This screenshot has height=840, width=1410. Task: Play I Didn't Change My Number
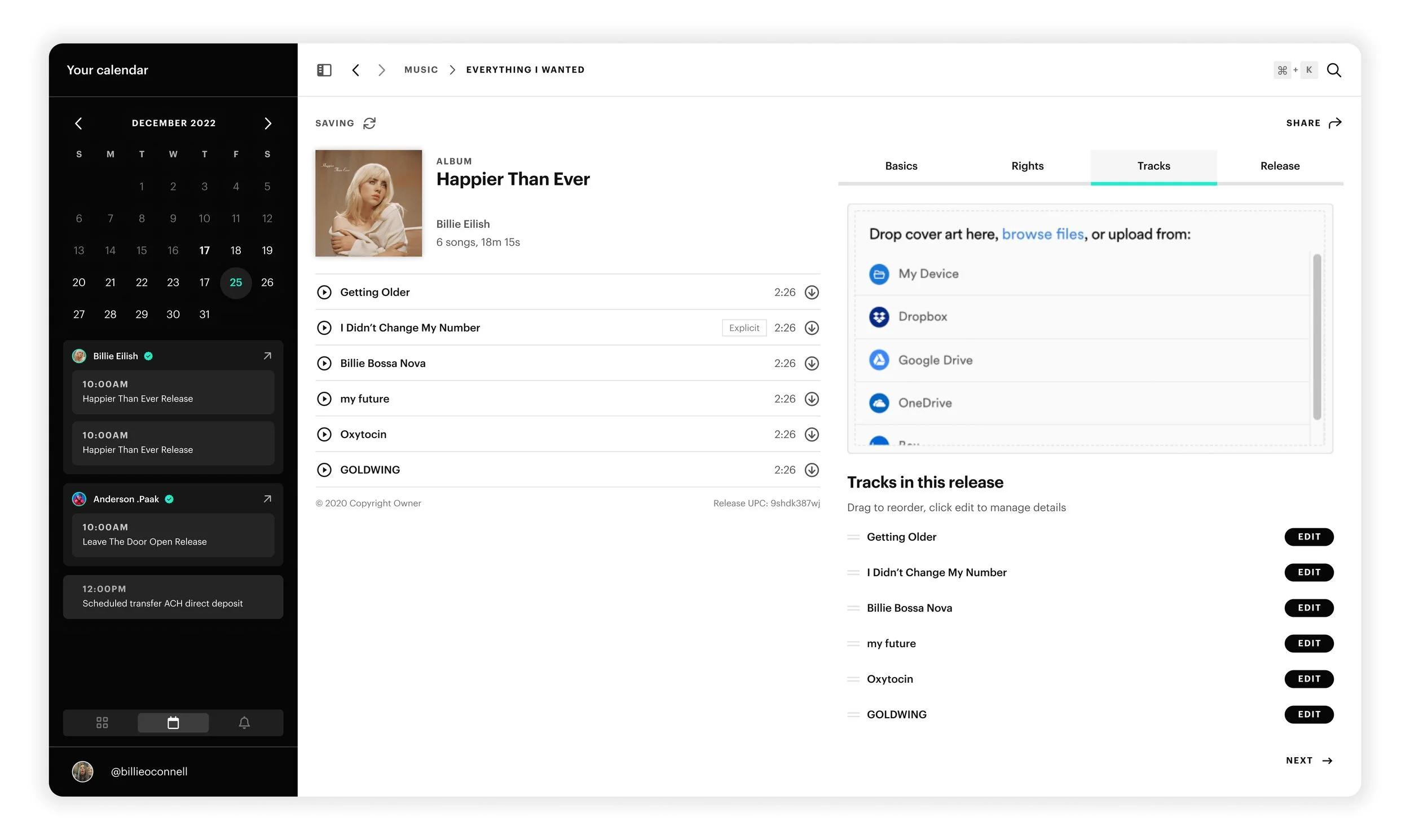(x=324, y=328)
